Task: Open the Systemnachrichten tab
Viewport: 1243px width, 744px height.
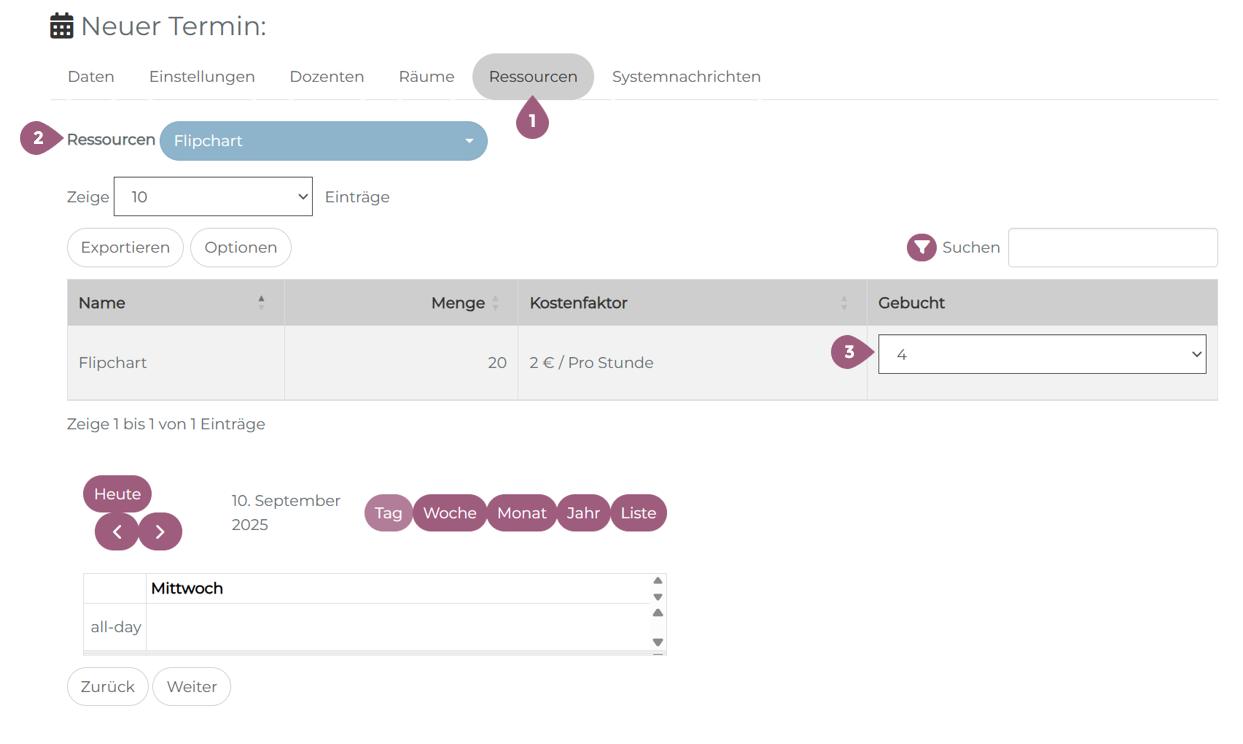Action: click(x=686, y=77)
